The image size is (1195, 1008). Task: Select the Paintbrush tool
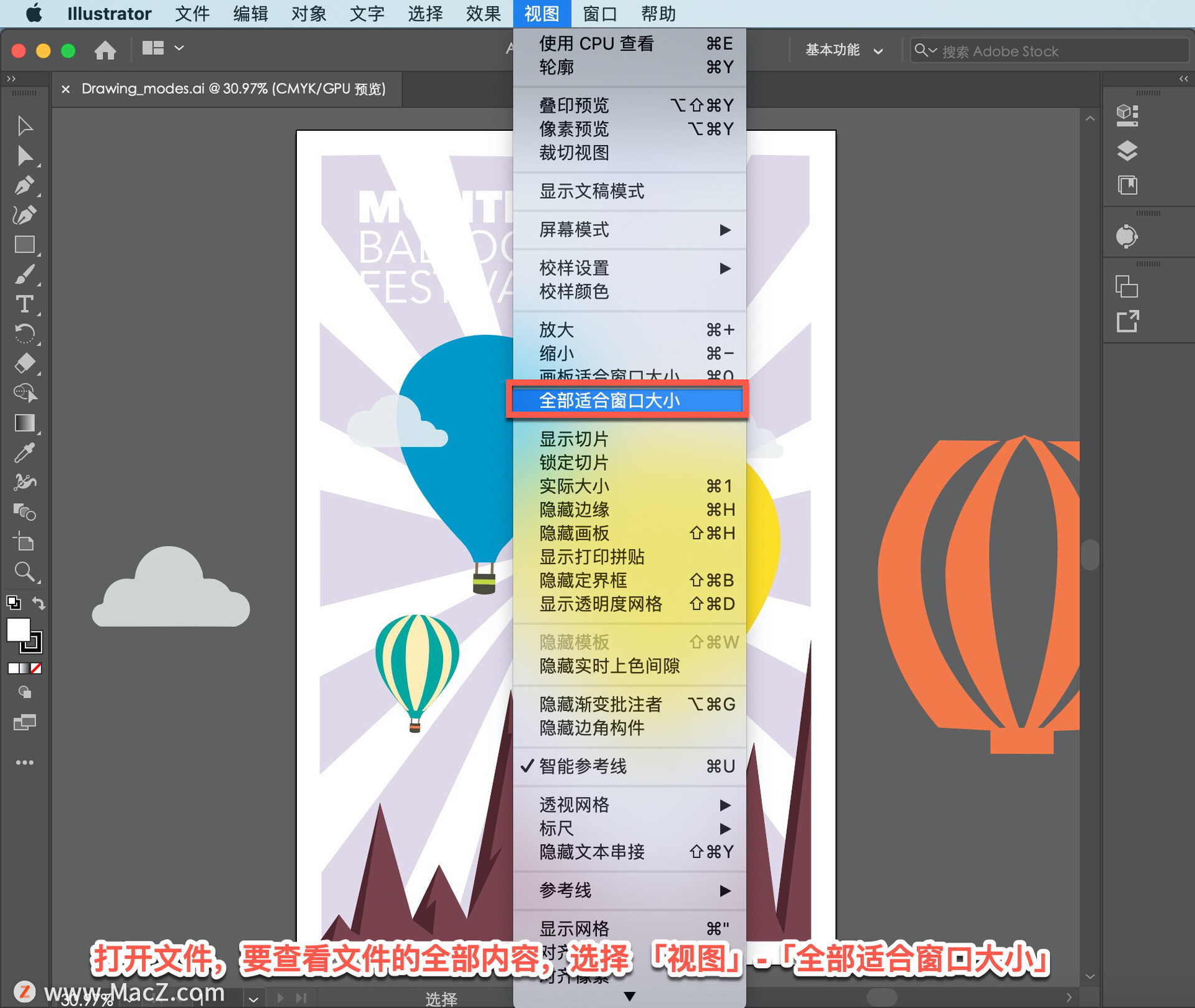(x=24, y=275)
